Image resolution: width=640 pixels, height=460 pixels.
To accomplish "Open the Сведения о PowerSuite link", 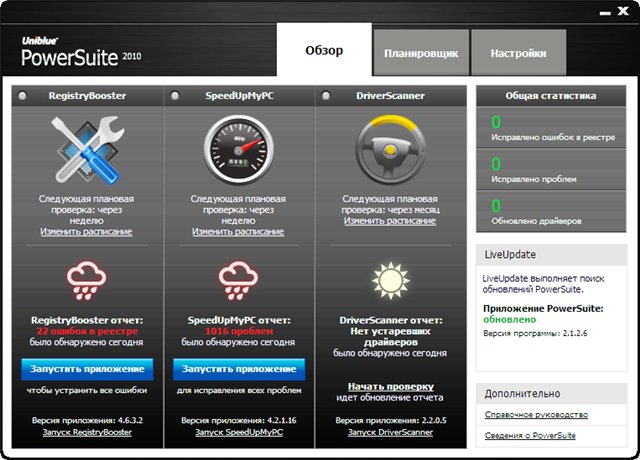I will point(530,436).
